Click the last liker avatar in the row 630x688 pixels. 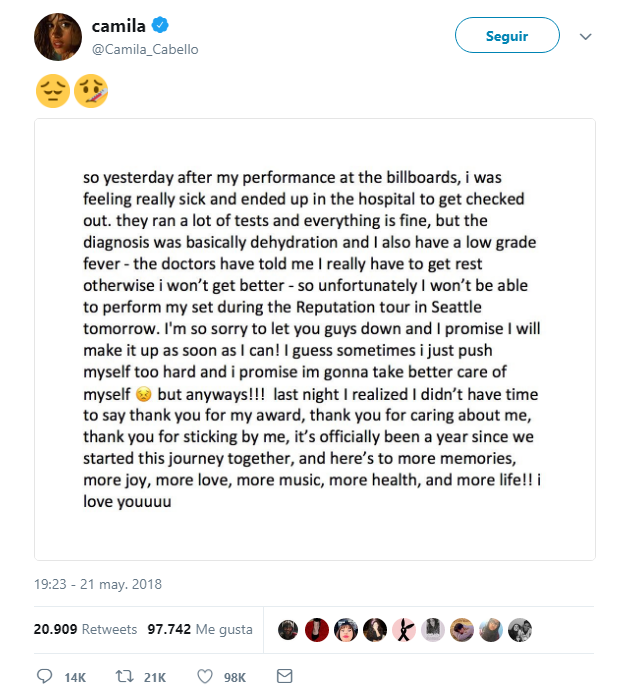click(520, 629)
